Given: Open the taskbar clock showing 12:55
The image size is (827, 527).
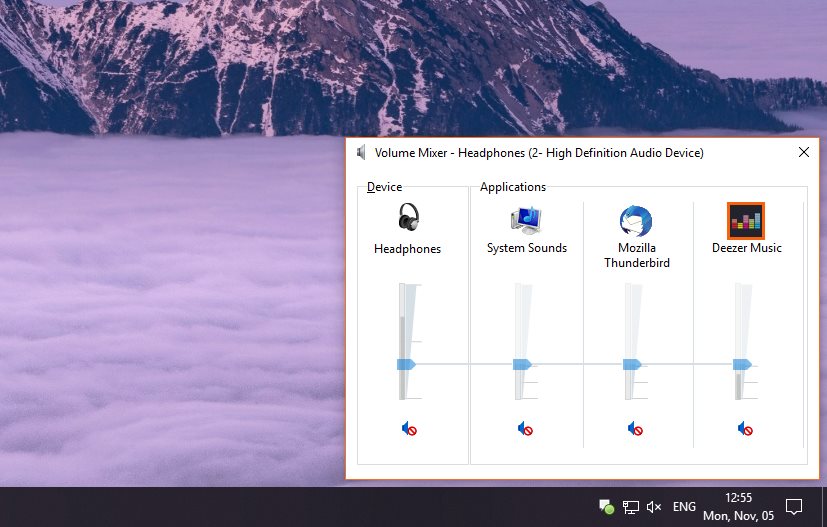Looking at the screenshot, I should 738,507.
